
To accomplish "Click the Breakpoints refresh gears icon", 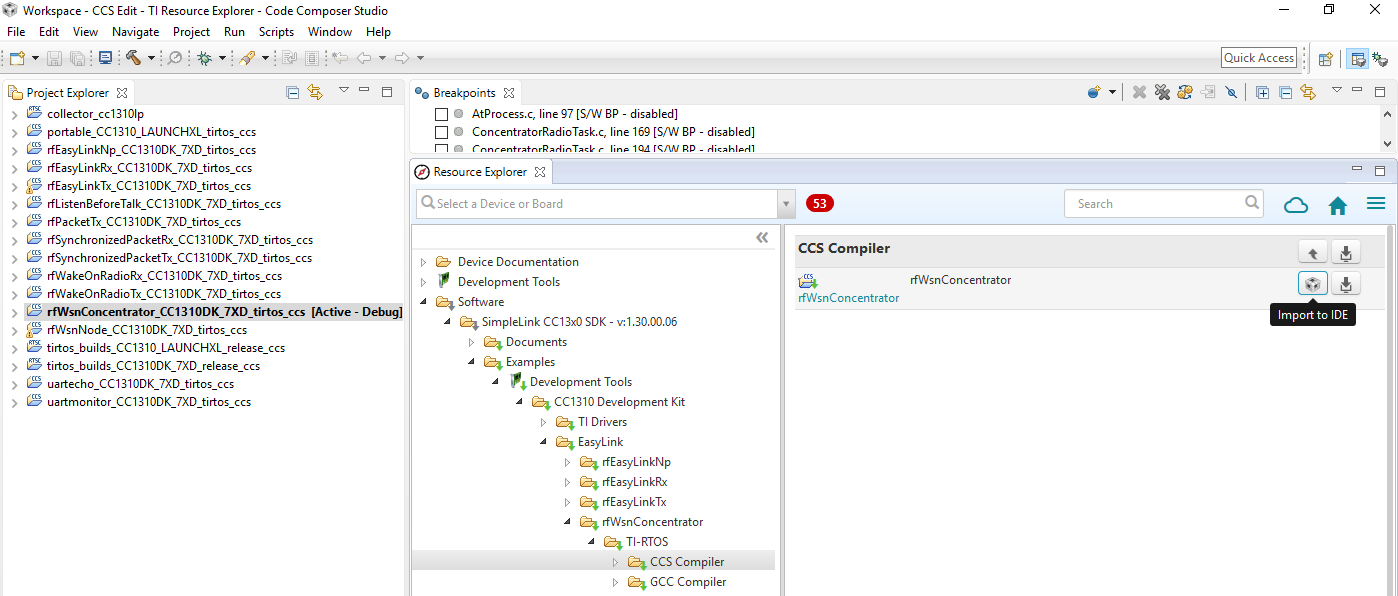I will pos(1185,92).
